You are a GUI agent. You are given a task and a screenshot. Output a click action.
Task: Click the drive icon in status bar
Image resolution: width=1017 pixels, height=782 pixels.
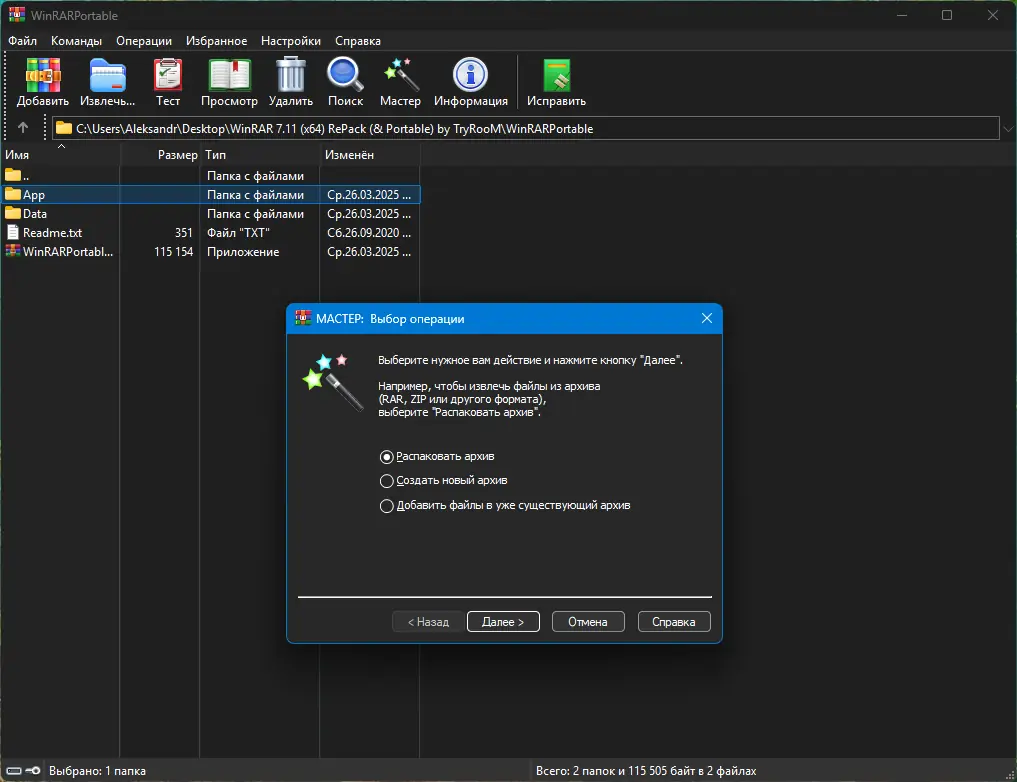(x=14, y=770)
